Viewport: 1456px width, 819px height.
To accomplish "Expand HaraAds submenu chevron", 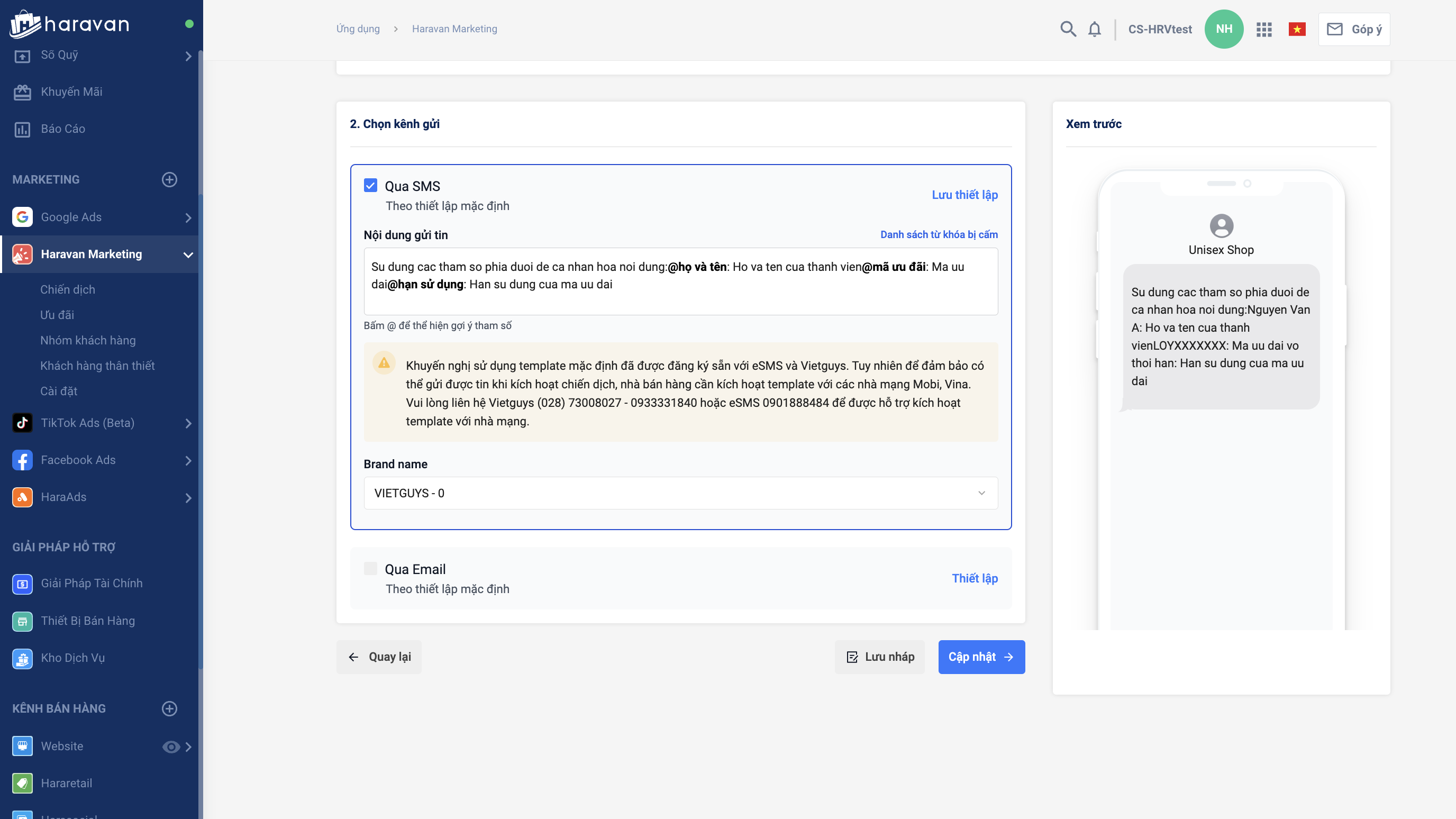I will [188, 498].
